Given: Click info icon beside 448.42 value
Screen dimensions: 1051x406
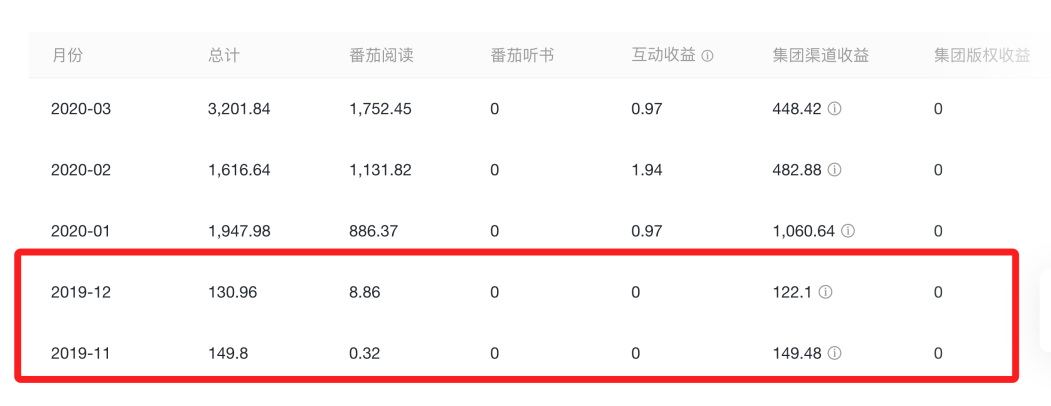Looking at the screenshot, I should [x=834, y=109].
